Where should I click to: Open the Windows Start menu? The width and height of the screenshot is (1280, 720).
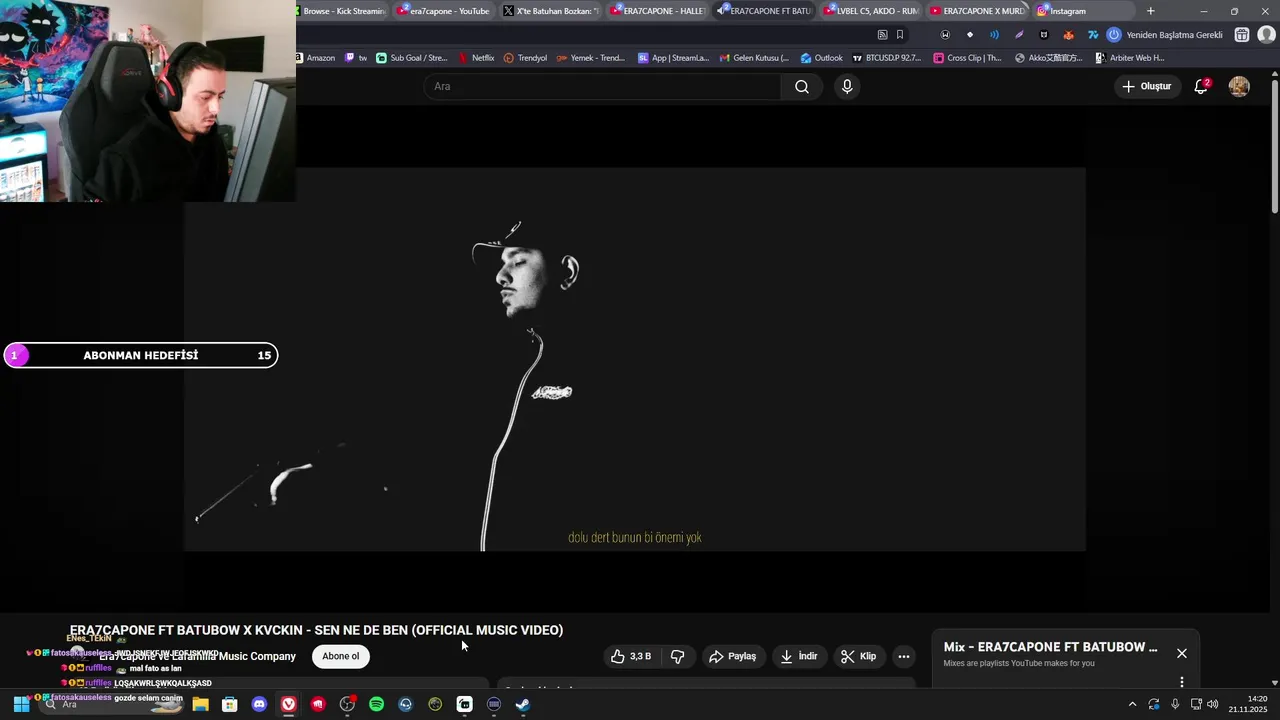21,705
